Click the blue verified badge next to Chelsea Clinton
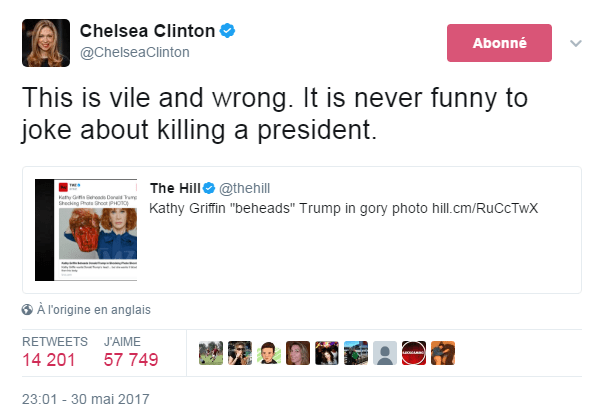603x416 pixels. pyautogui.click(x=229, y=32)
